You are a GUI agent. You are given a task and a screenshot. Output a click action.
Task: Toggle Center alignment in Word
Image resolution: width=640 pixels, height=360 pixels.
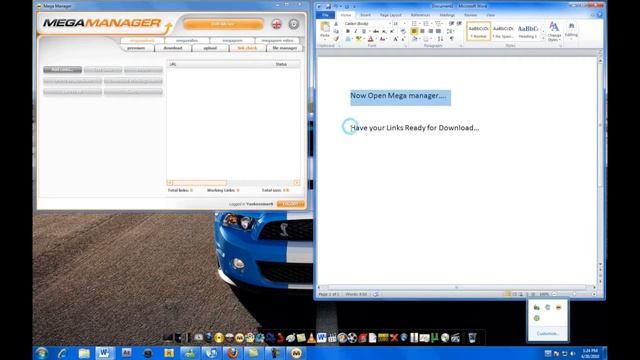[x=422, y=31]
